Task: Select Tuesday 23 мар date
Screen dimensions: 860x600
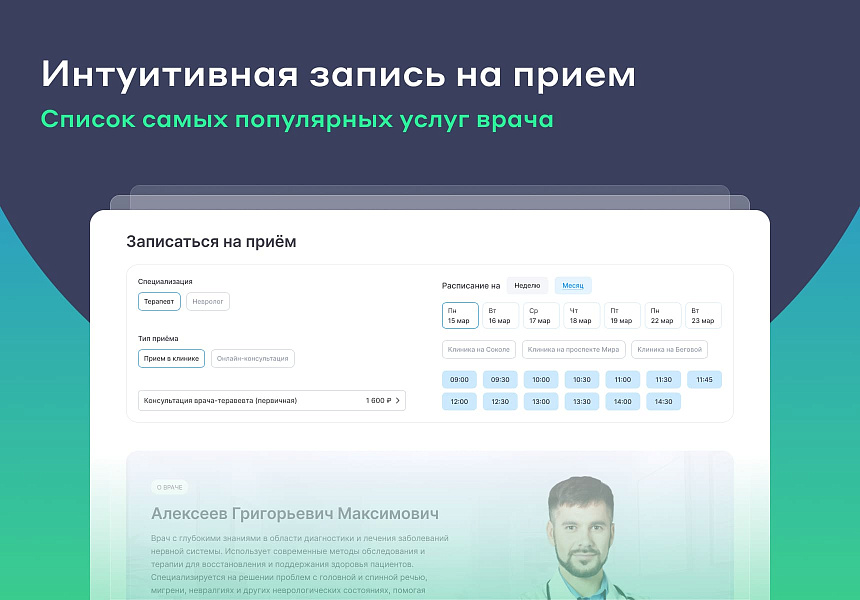Action: pos(703,316)
